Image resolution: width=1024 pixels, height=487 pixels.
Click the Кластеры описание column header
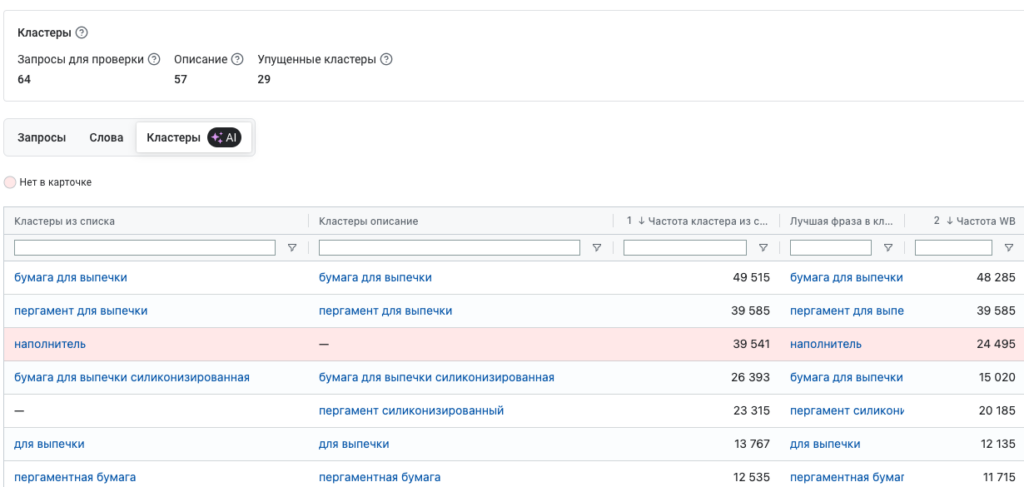(x=368, y=221)
